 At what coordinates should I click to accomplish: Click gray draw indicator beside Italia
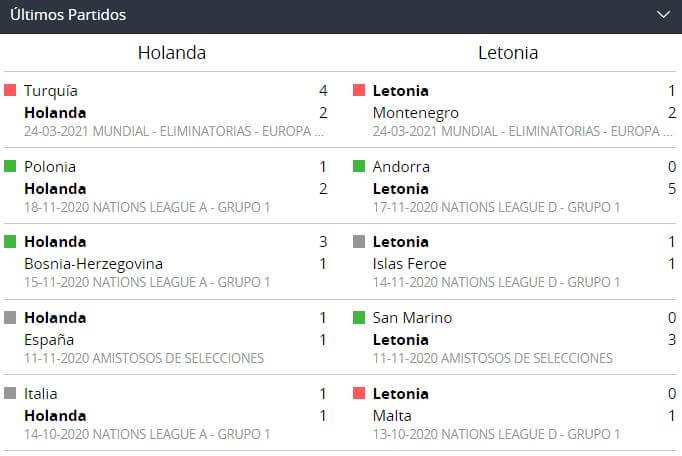point(10,394)
